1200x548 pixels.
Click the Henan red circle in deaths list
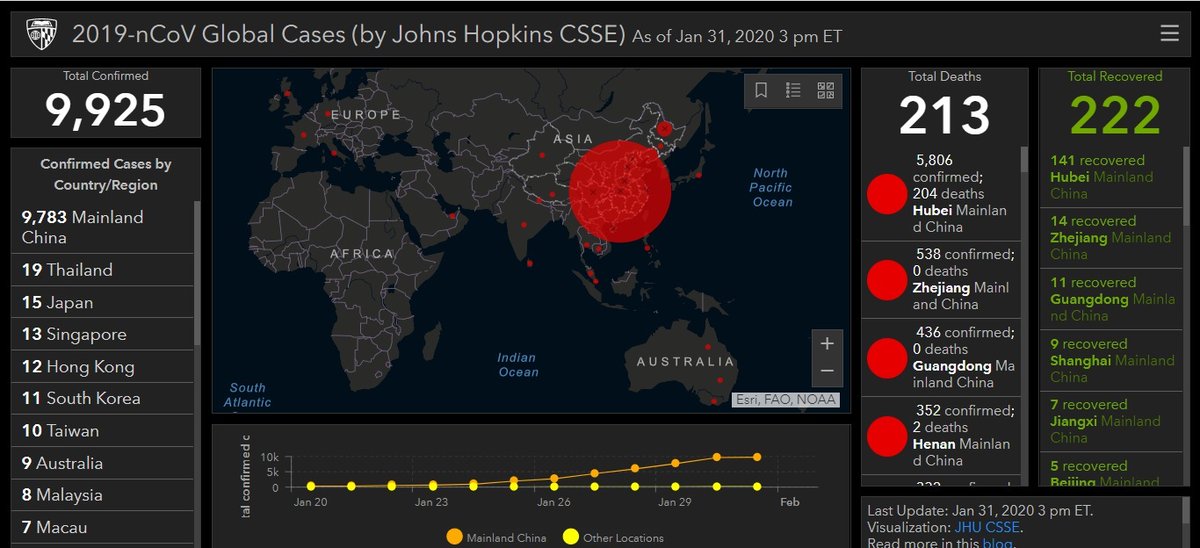click(886, 436)
